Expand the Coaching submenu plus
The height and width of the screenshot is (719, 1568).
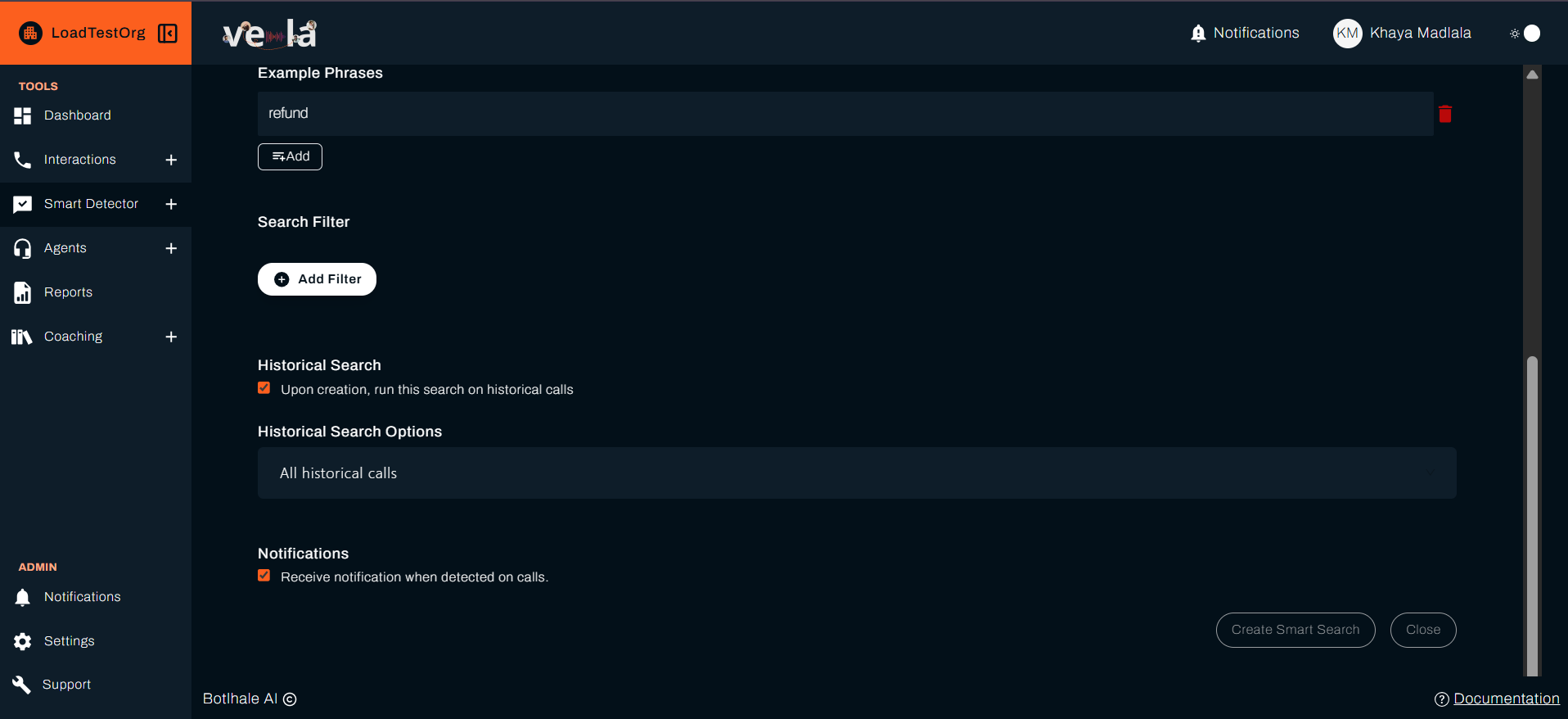tap(171, 337)
